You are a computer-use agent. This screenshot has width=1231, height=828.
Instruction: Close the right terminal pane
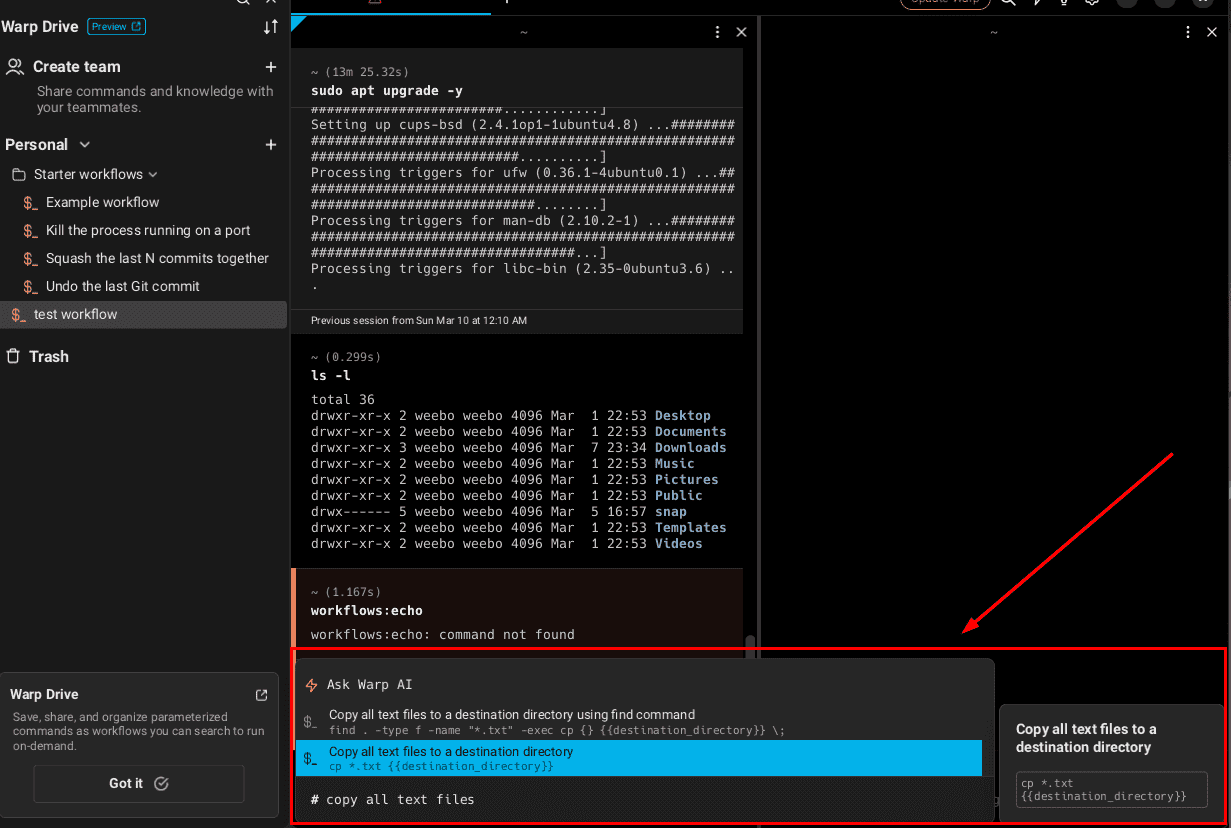(x=1211, y=33)
